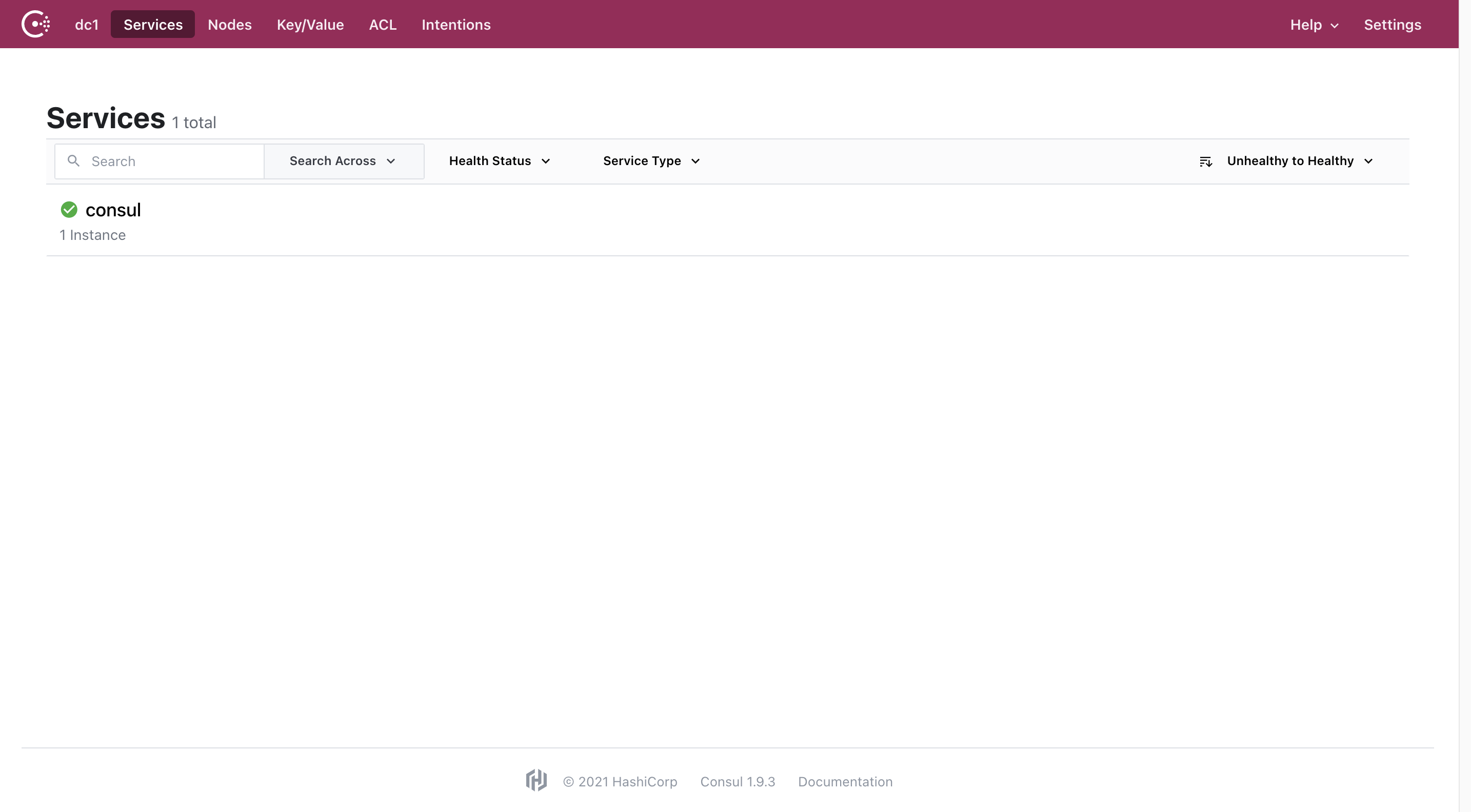Screen dimensions: 1471x812
Task: Click the green healthy checkmark icon
Action: [x=69, y=210]
